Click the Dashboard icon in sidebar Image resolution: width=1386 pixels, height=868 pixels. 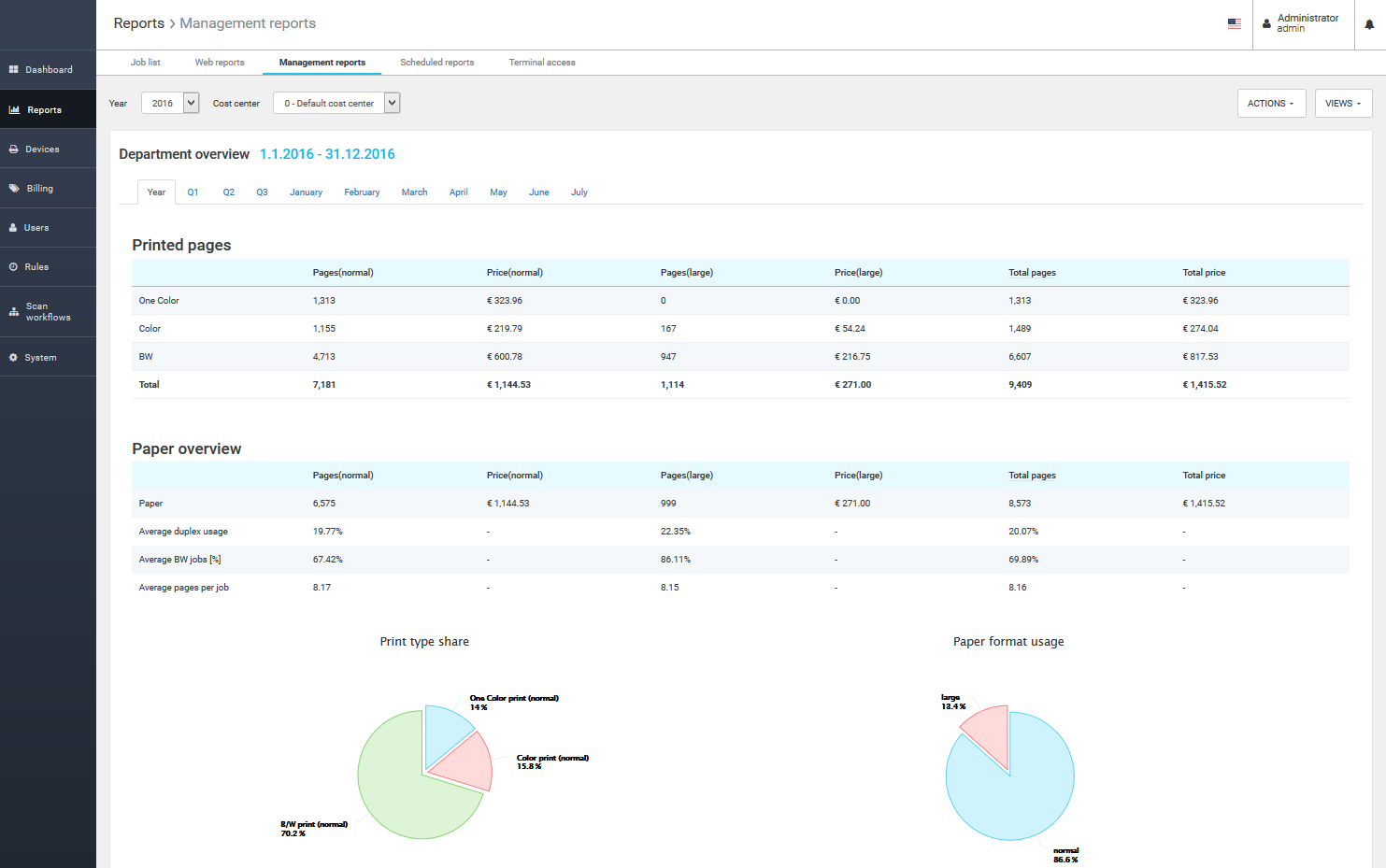[x=14, y=70]
